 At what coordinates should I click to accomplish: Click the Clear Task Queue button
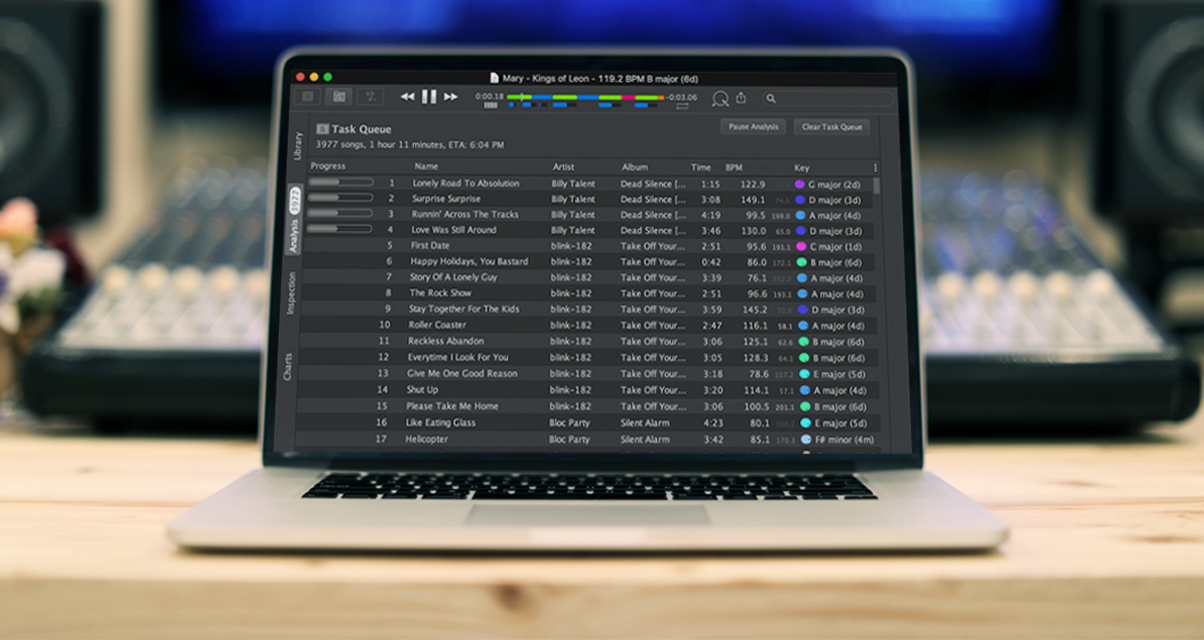pos(831,127)
